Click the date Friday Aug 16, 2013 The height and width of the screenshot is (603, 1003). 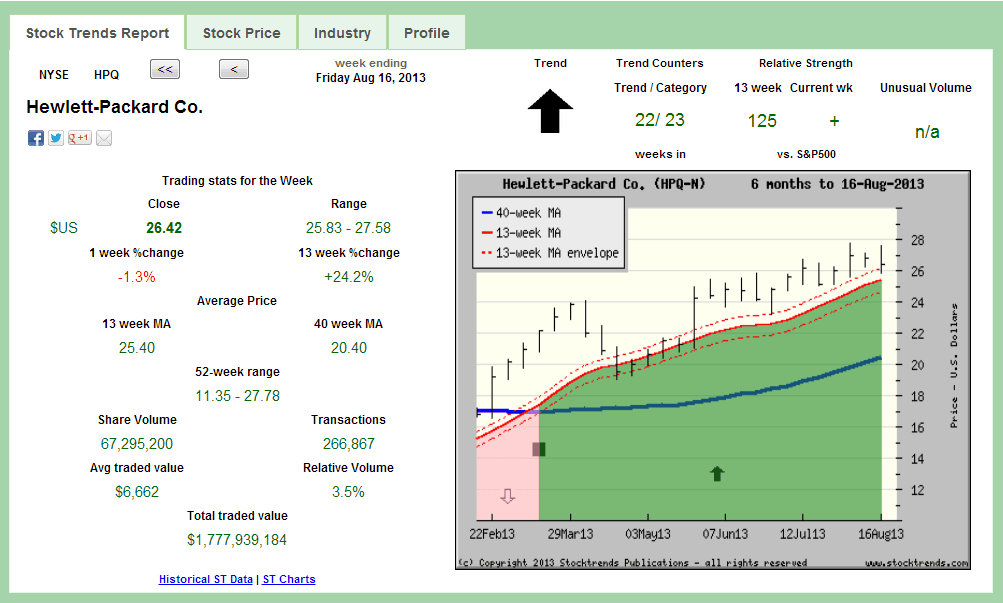(x=370, y=77)
